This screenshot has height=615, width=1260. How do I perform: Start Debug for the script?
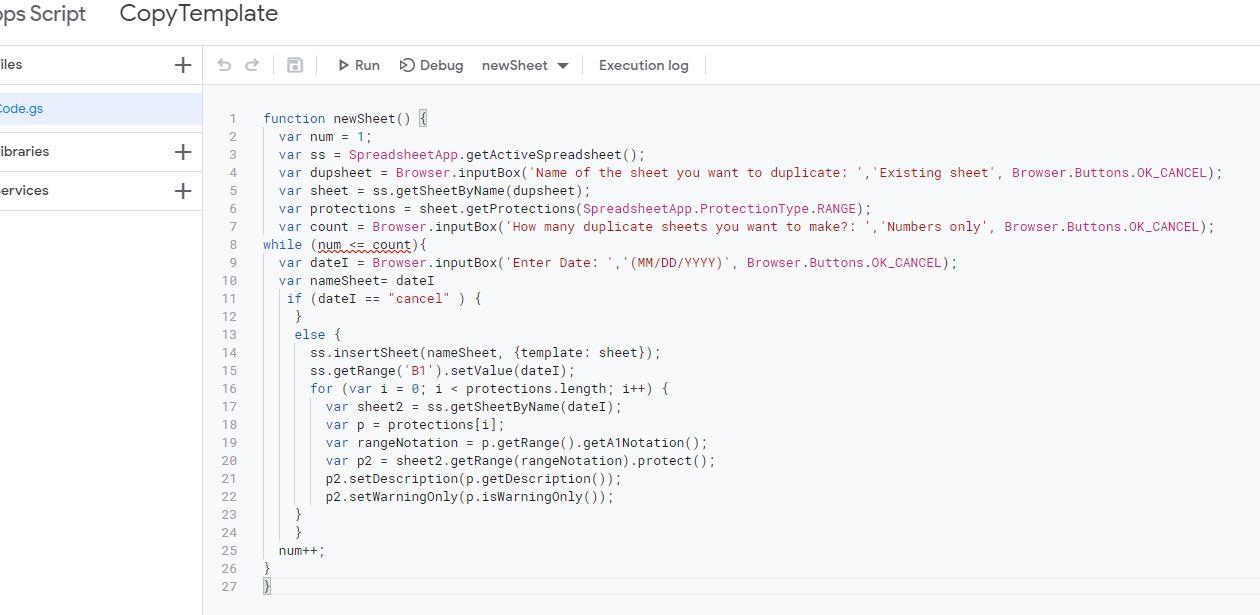click(x=431, y=65)
